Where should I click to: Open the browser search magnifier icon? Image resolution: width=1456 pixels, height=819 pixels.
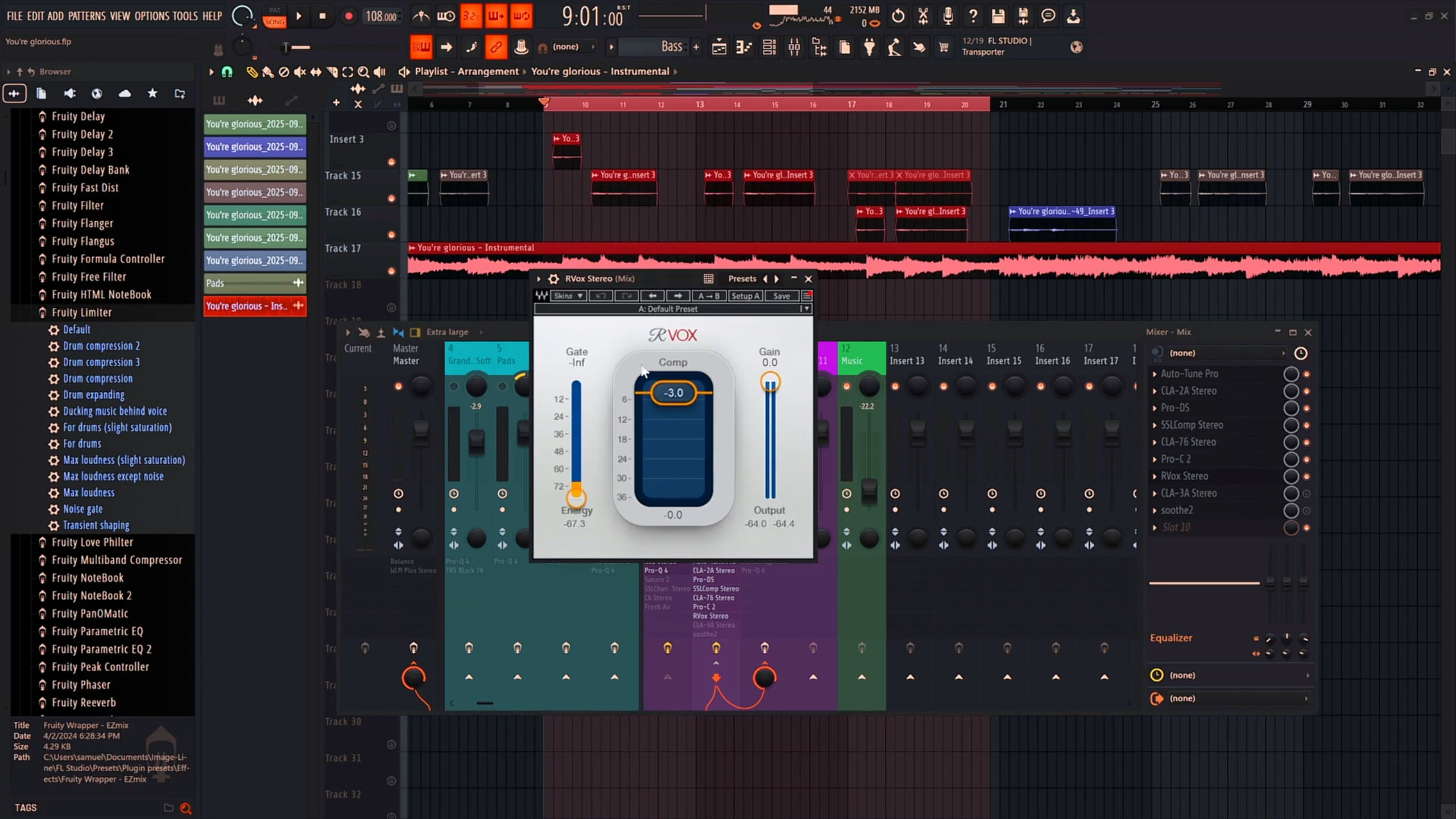pyautogui.click(x=185, y=808)
